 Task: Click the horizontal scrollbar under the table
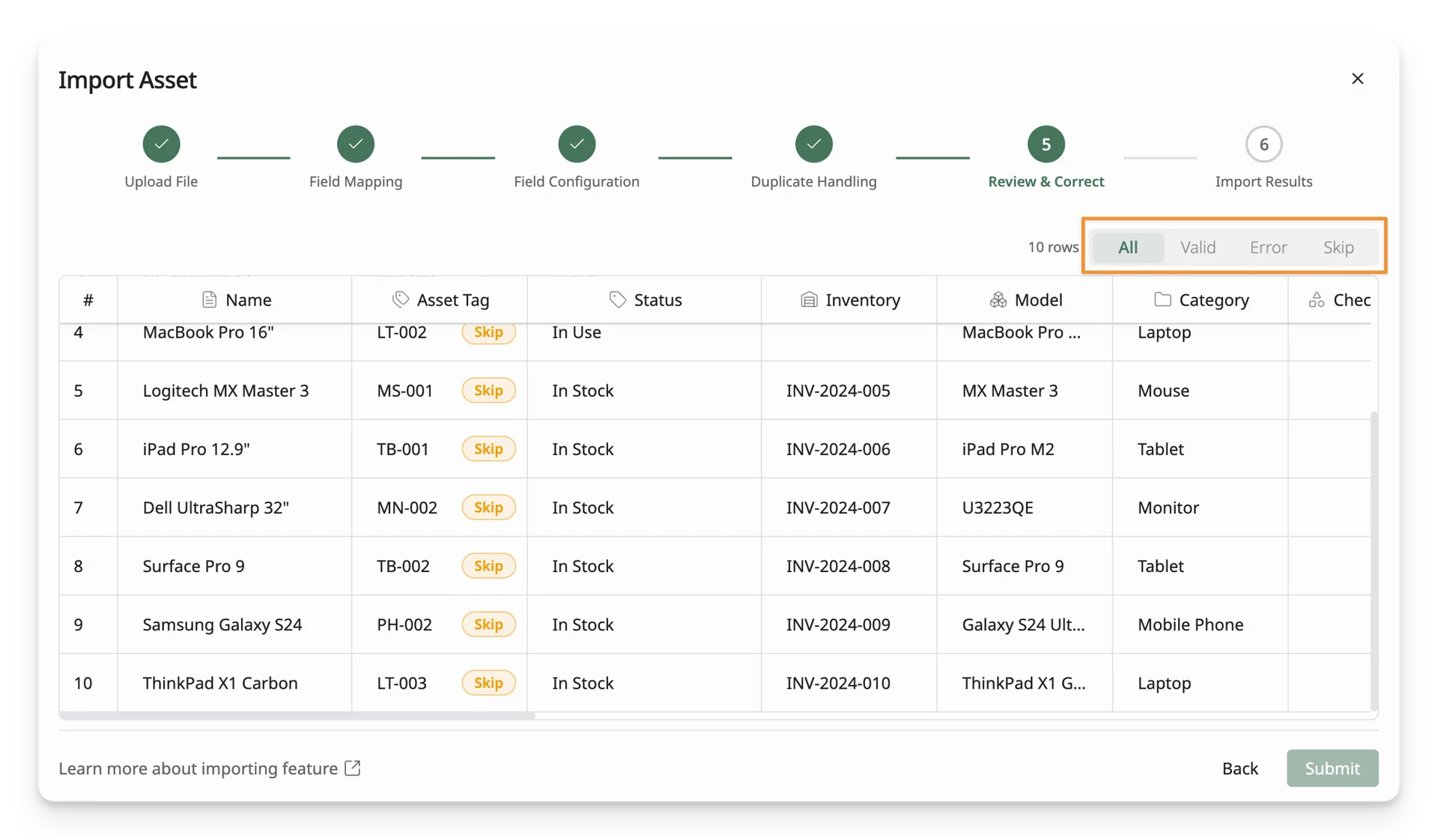pyautogui.click(x=297, y=716)
